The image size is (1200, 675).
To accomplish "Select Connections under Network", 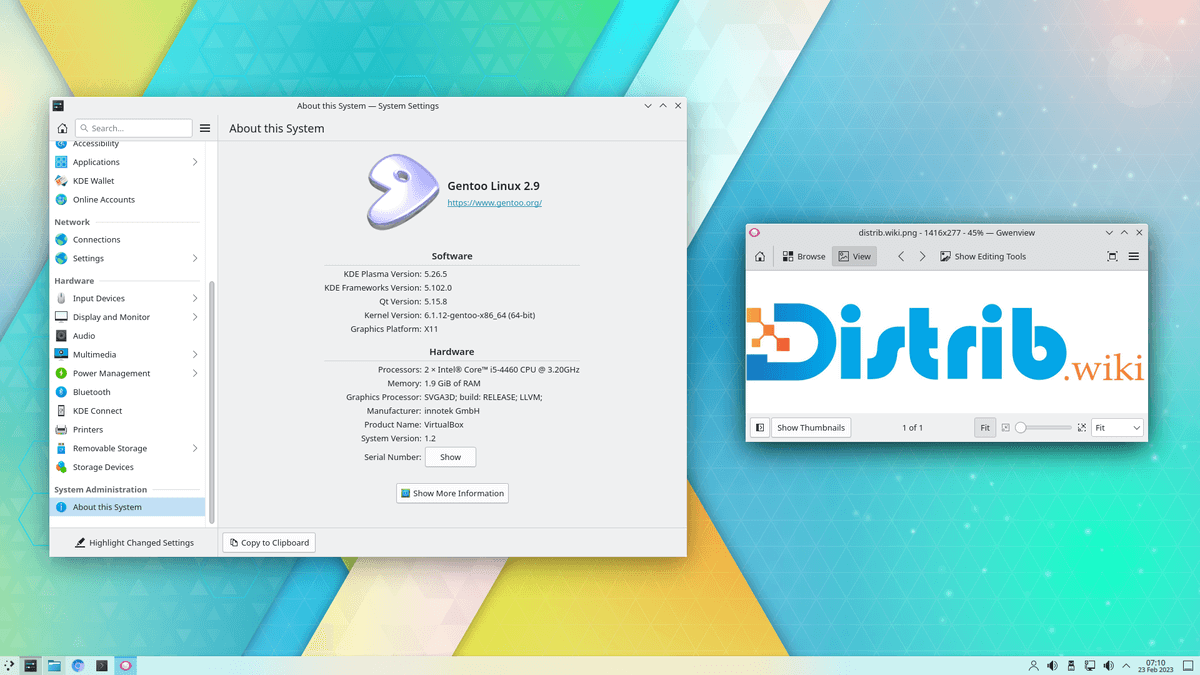I will [128, 240].
